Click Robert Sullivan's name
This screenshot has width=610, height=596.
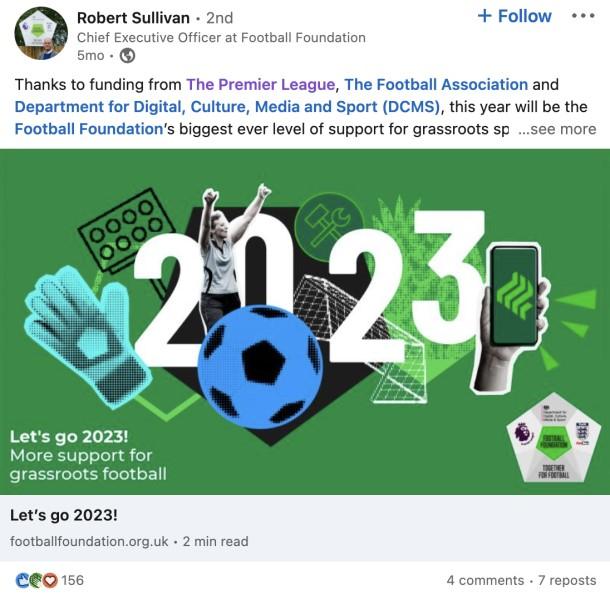pyautogui.click(x=133, y=18)
